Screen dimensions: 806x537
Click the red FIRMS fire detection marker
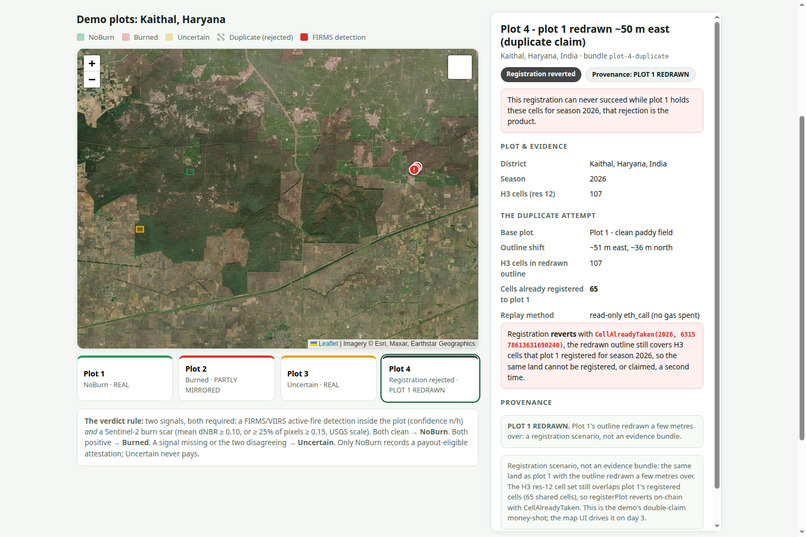point(414,169)
